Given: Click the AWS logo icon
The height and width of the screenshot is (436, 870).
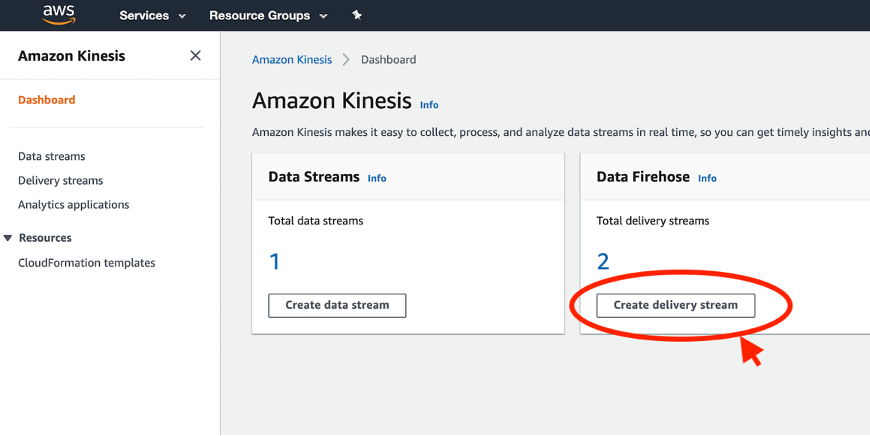Looking at the screenshot, I should tap(60, 15).
